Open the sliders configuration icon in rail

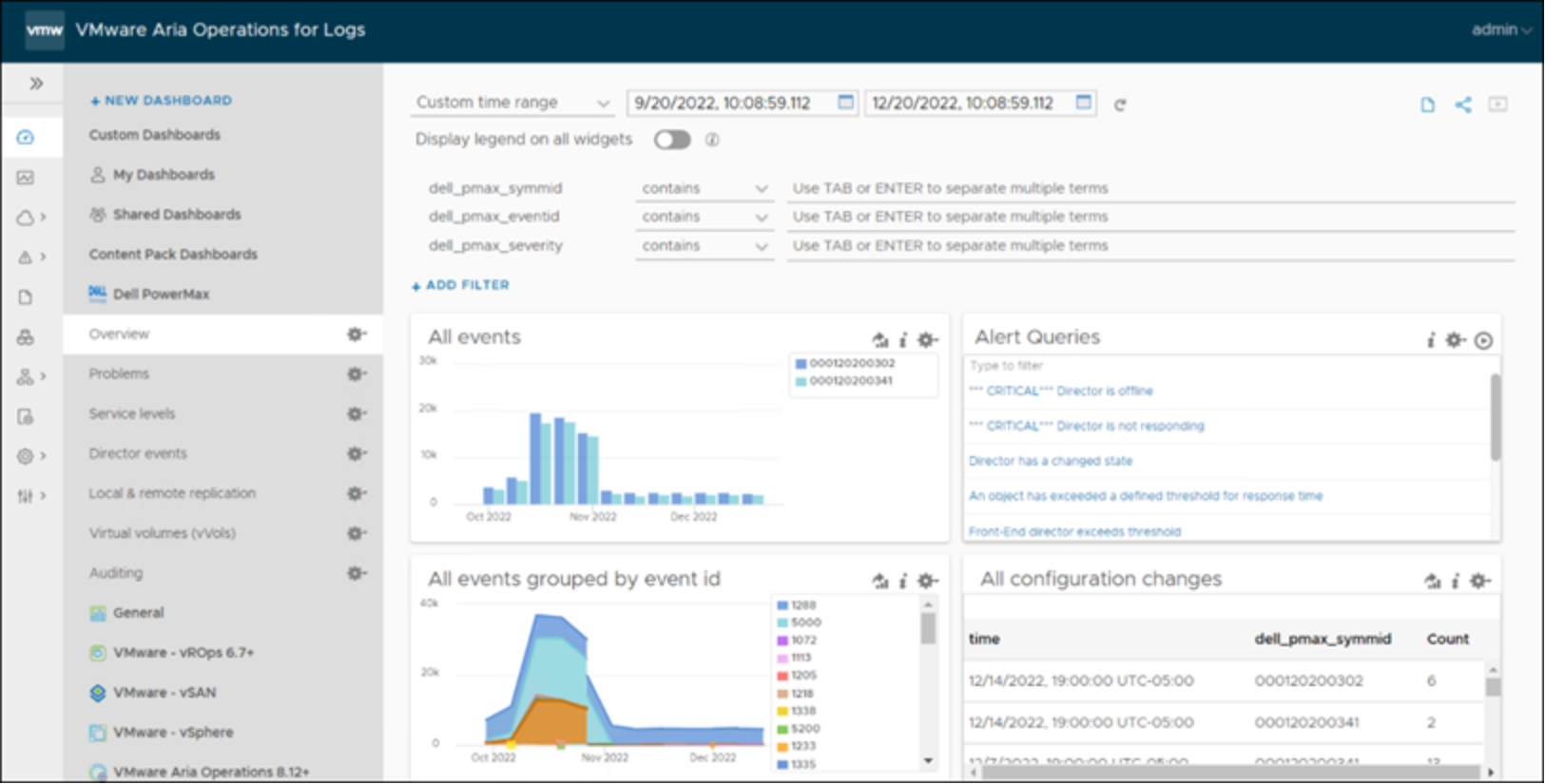point(26,496)
